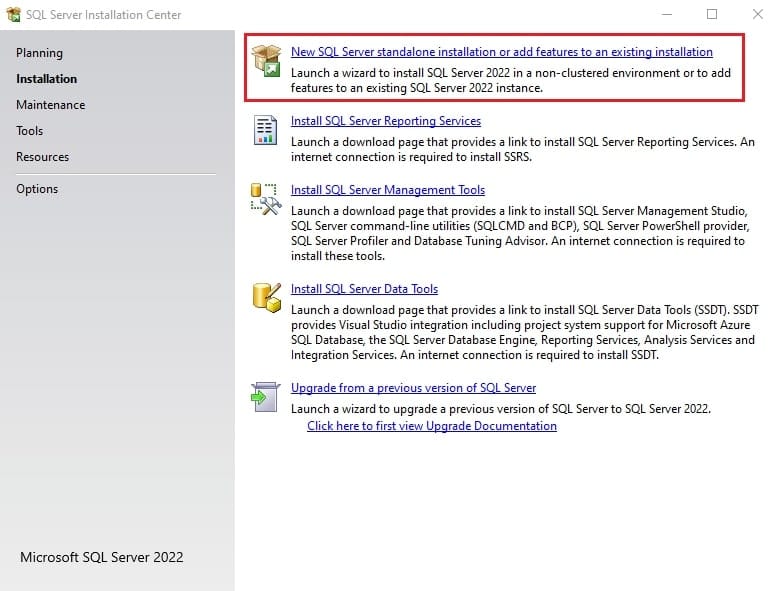Click the Reporting Services document icon
Image resolution: width=781 pixels, height=591 pixels.
265,130
